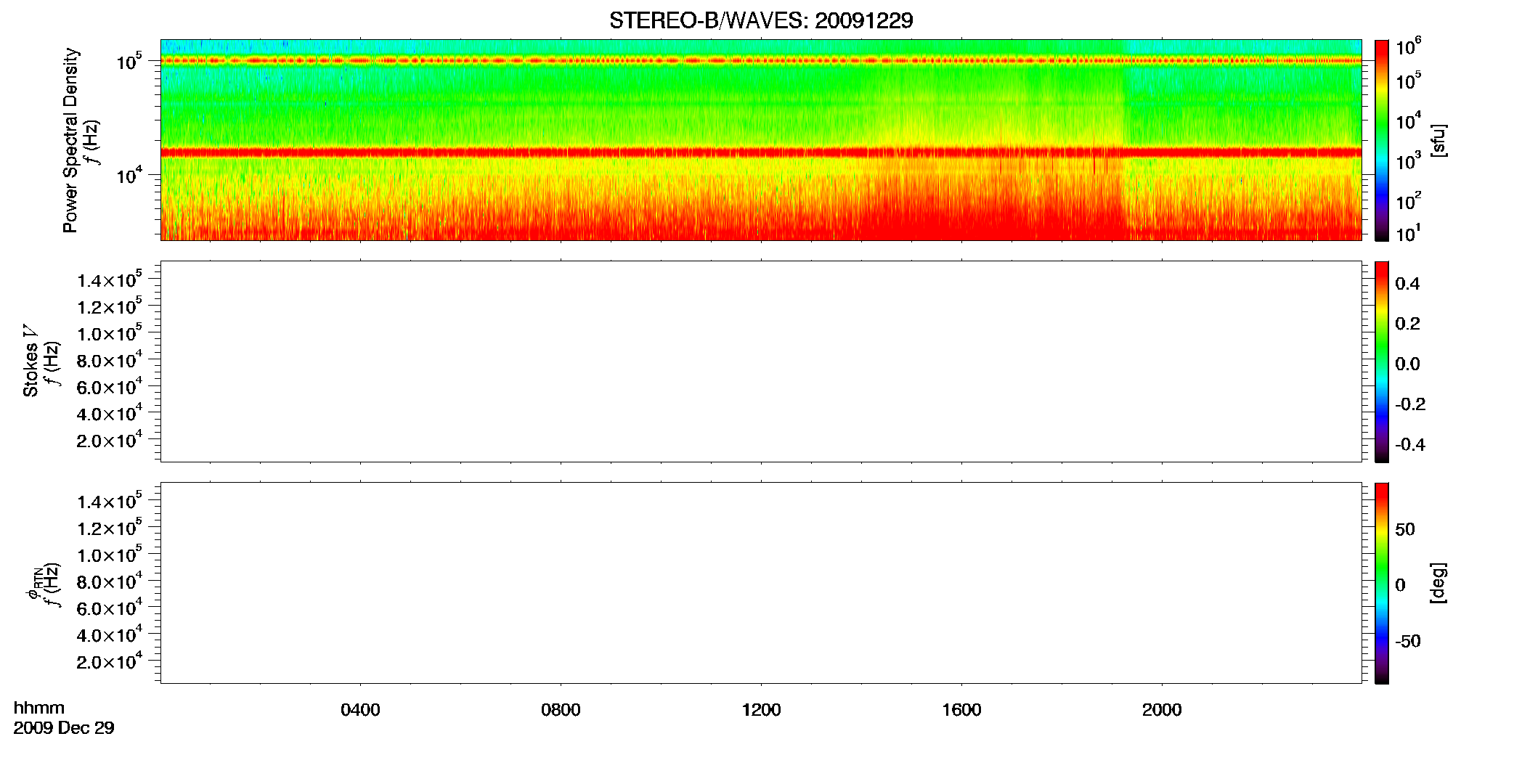Click the Stokes V axis title

point(30,361)
